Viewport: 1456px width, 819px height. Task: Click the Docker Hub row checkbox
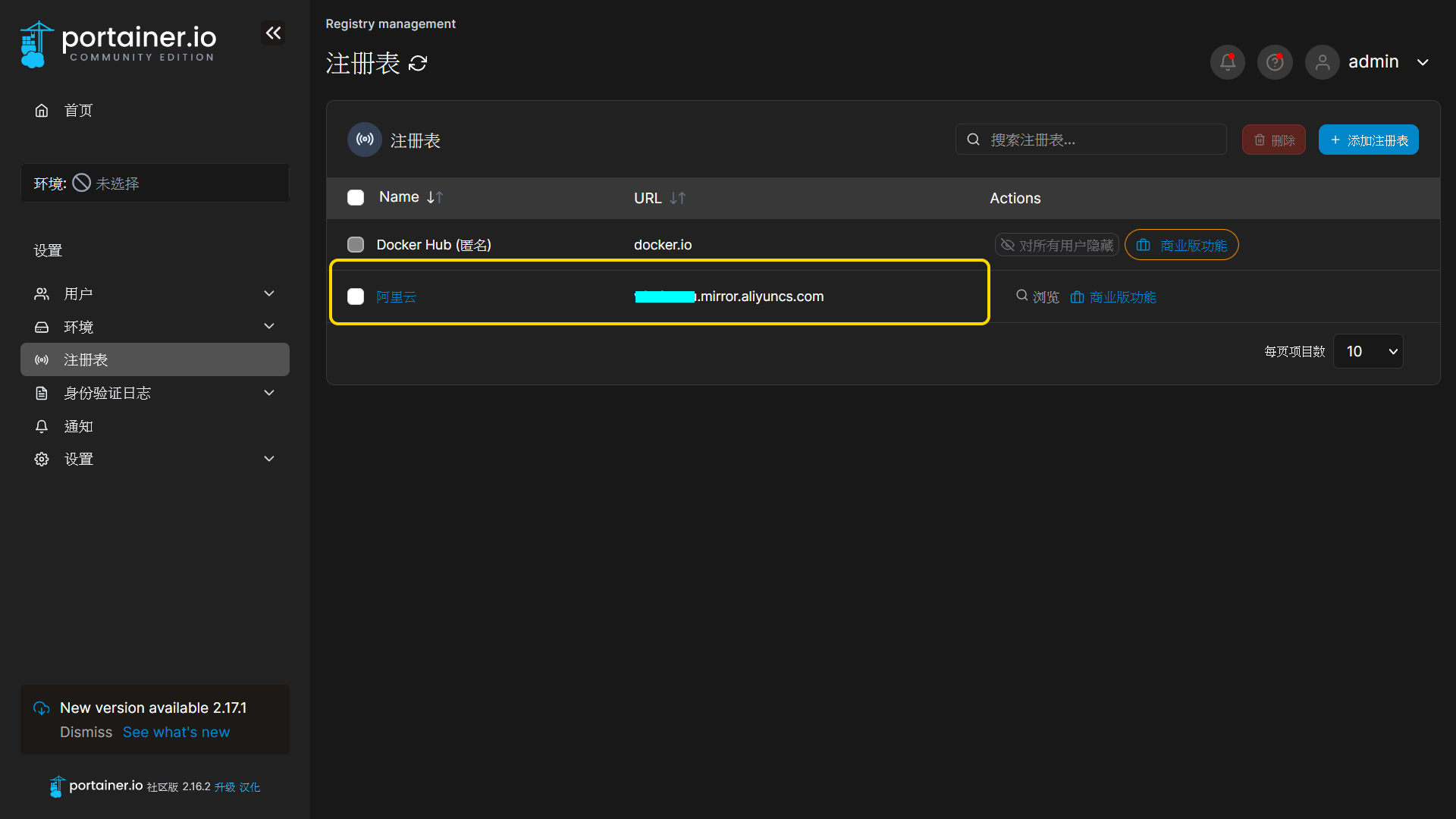[x=356, y=245]
